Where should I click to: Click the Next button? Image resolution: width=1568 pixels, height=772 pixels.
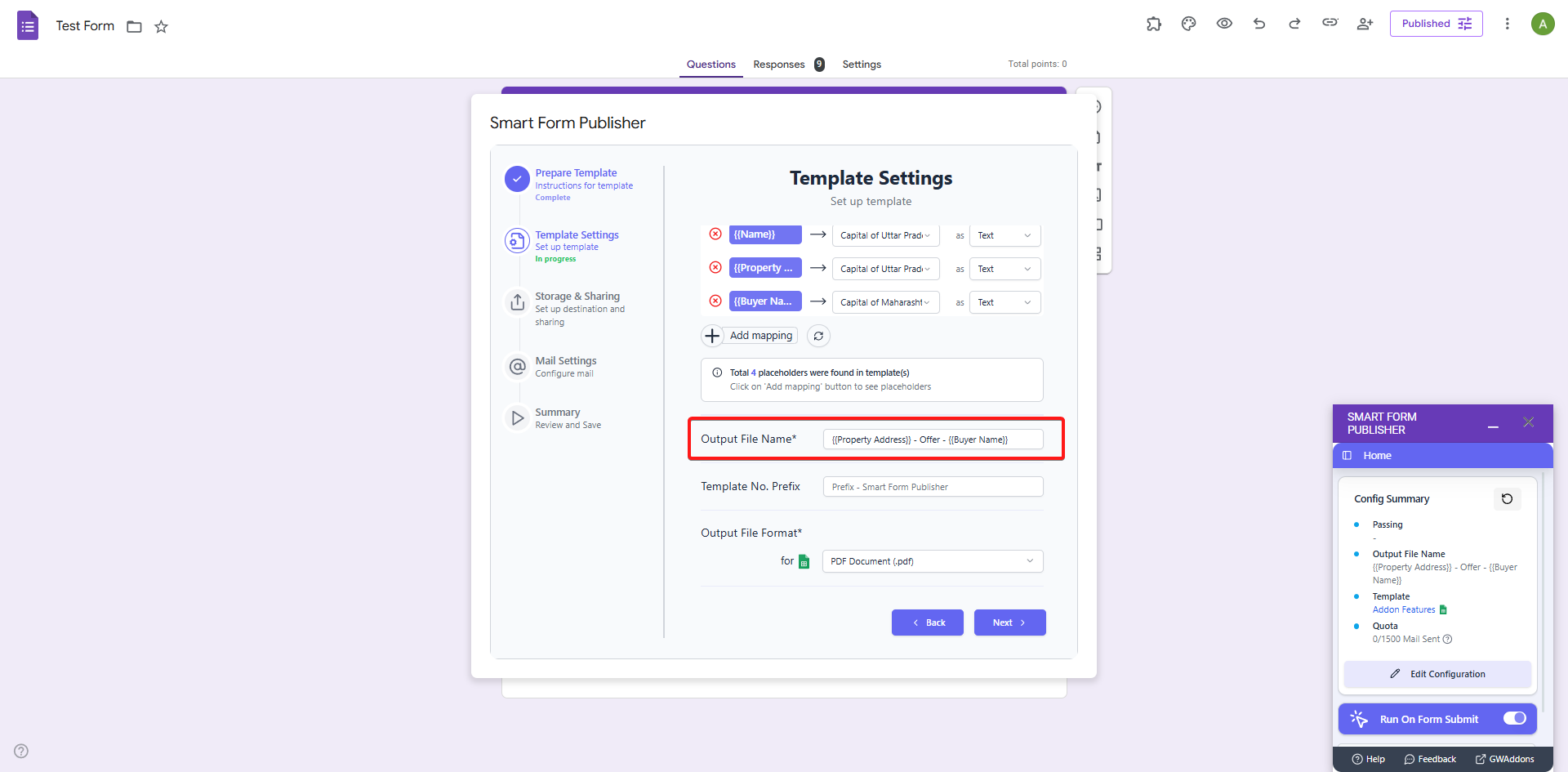click(1009, 623)
